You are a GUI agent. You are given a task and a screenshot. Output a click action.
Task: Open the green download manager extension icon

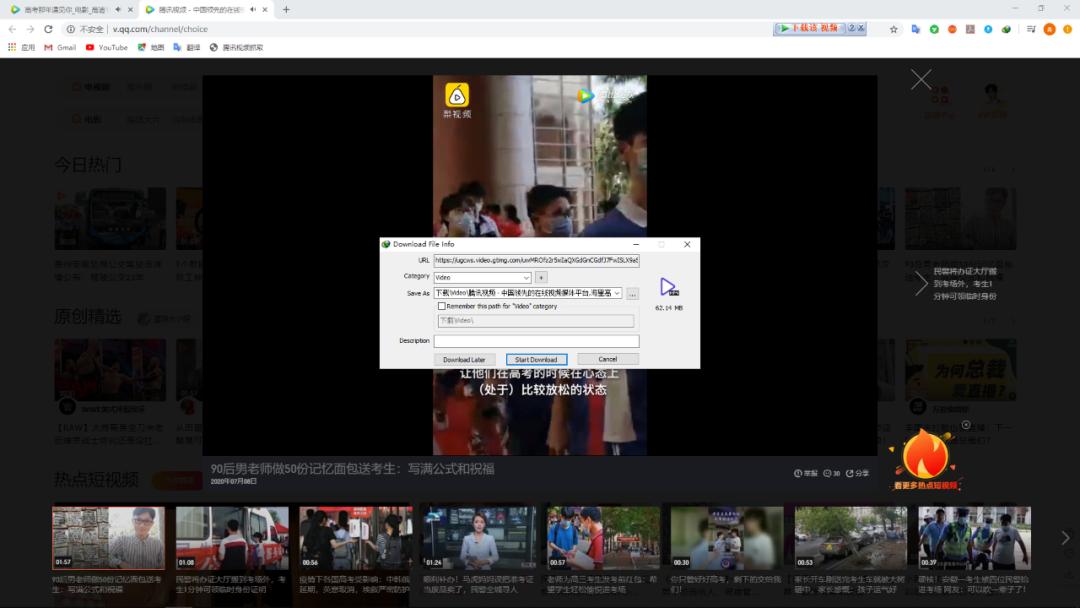coord(934,29)
